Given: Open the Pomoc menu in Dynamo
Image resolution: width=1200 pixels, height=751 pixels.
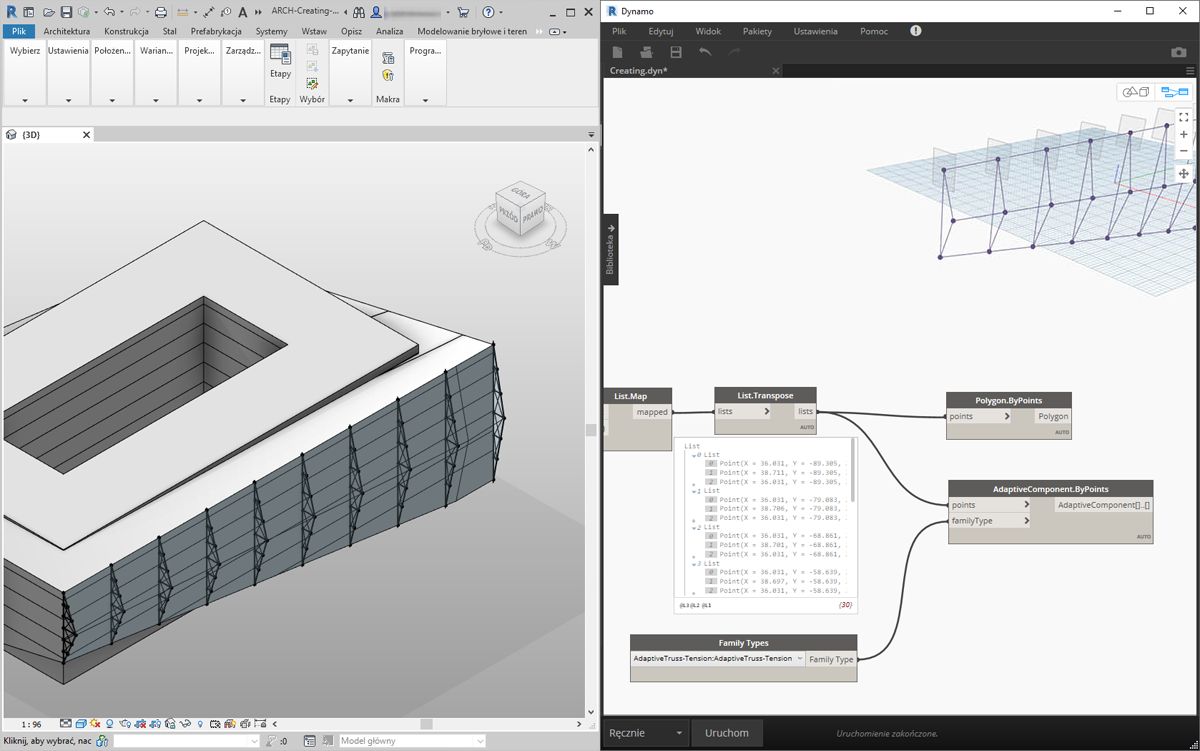Looking at the screenshot, I should pyautogui.click(x=874, y=31).
